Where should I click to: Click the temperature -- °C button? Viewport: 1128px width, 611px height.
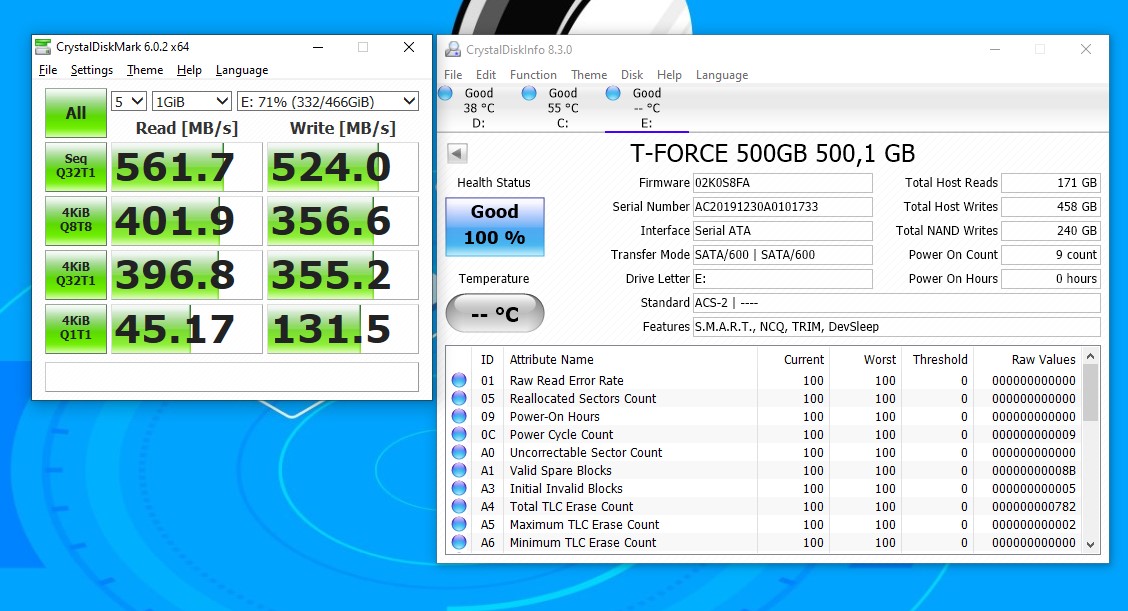tap(495, 313)
